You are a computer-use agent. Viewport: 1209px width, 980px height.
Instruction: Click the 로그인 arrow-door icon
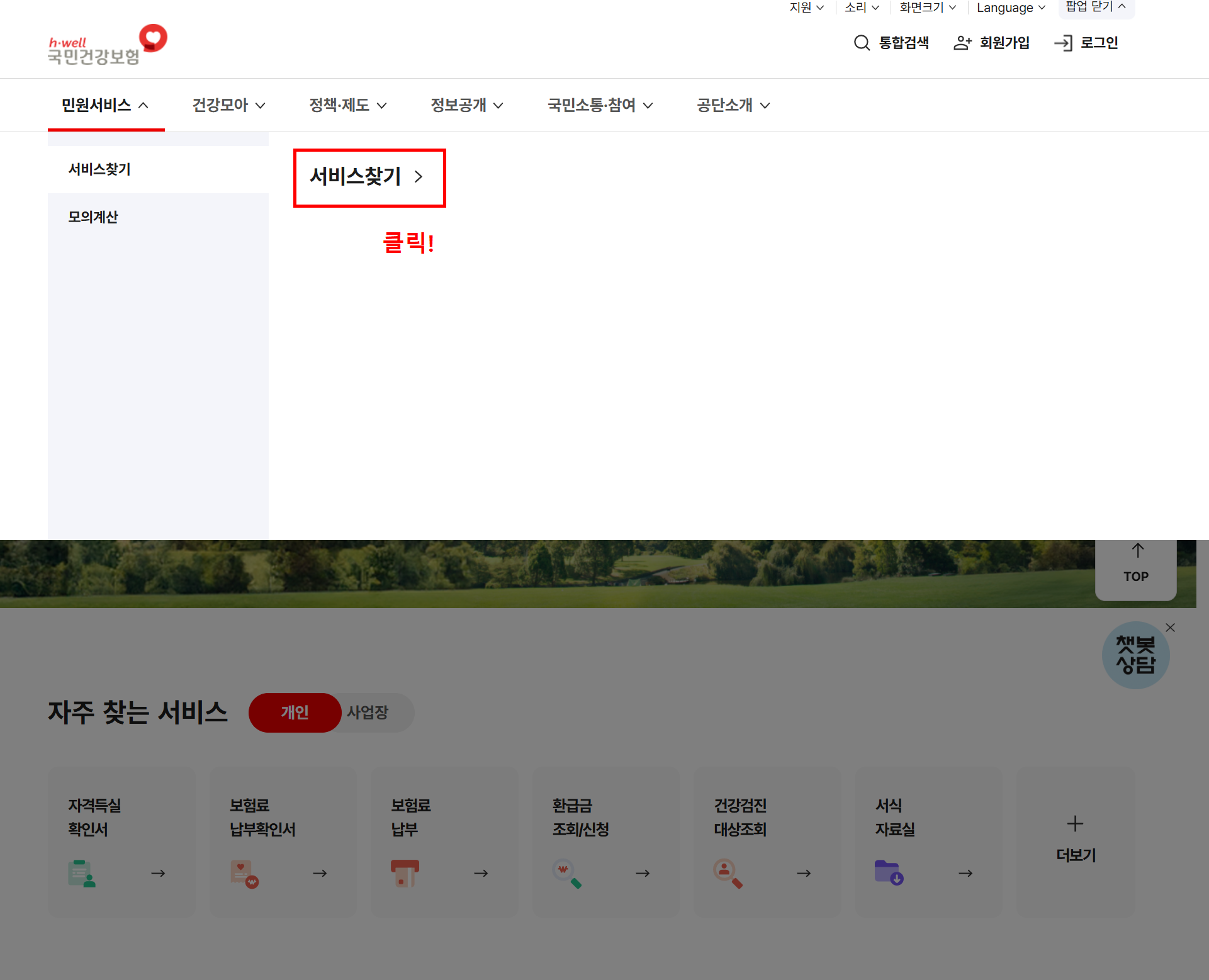1063,43
